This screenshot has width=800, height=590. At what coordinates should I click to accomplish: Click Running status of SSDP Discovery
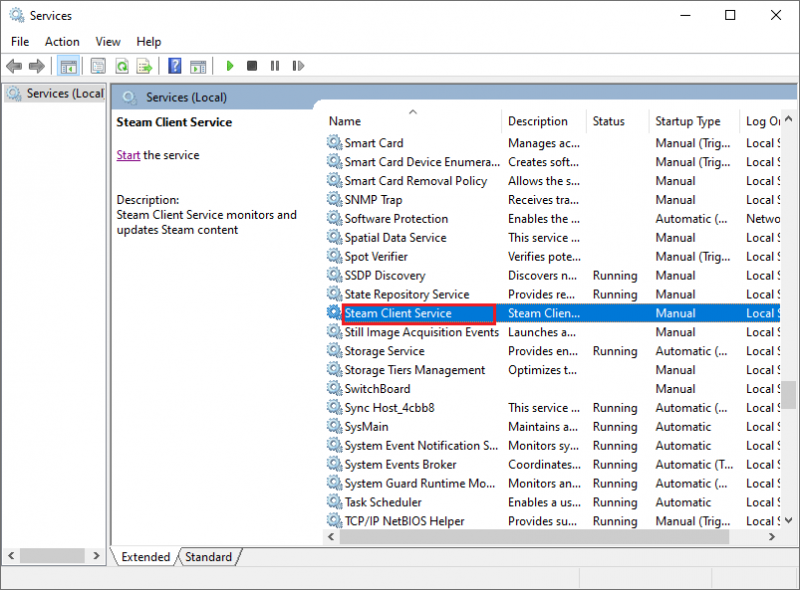point(615,275)
